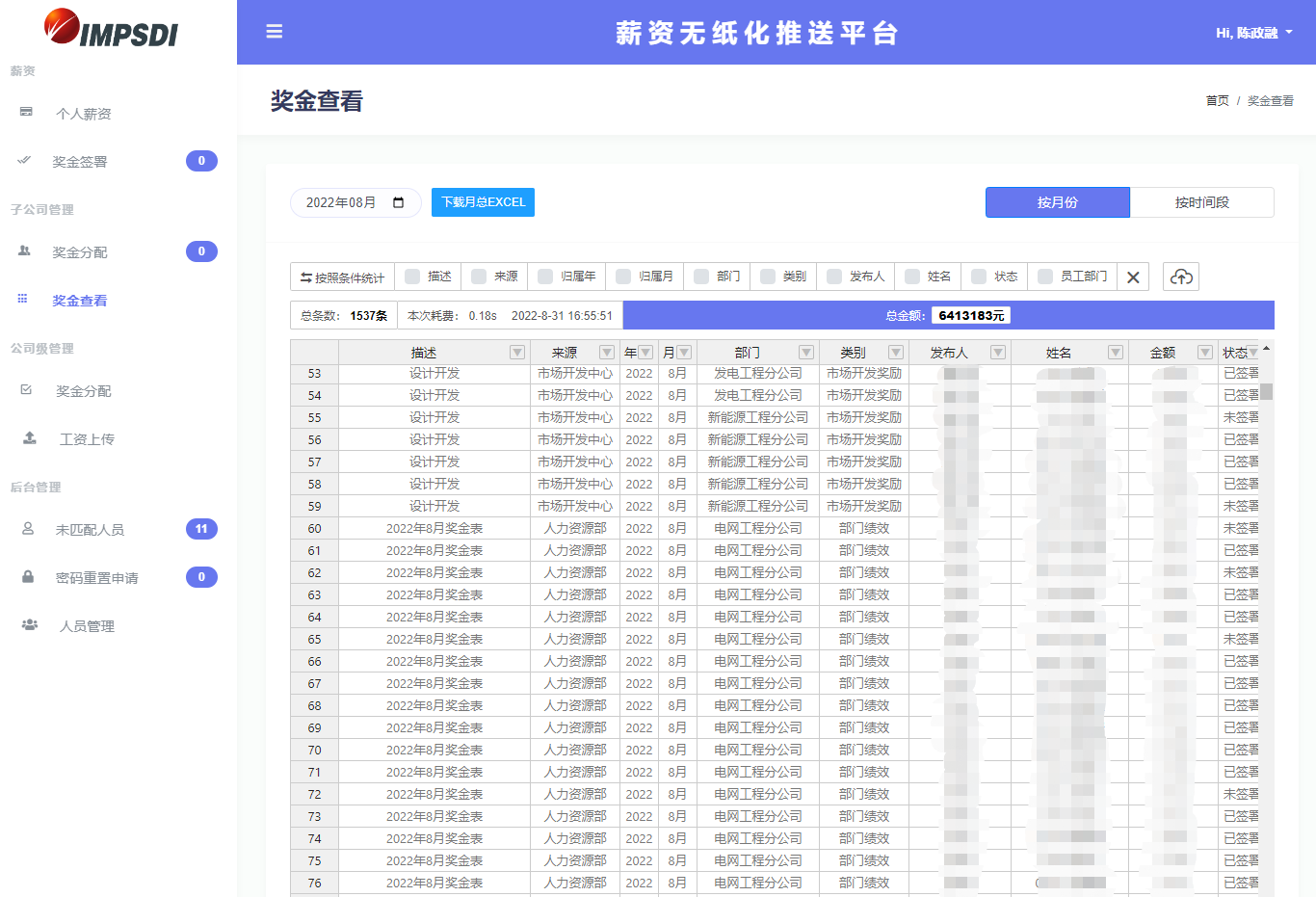Toggle the 部门 statistics checkbox
The width and height of the screenshot is (1316, 897).
click(701, 277)
